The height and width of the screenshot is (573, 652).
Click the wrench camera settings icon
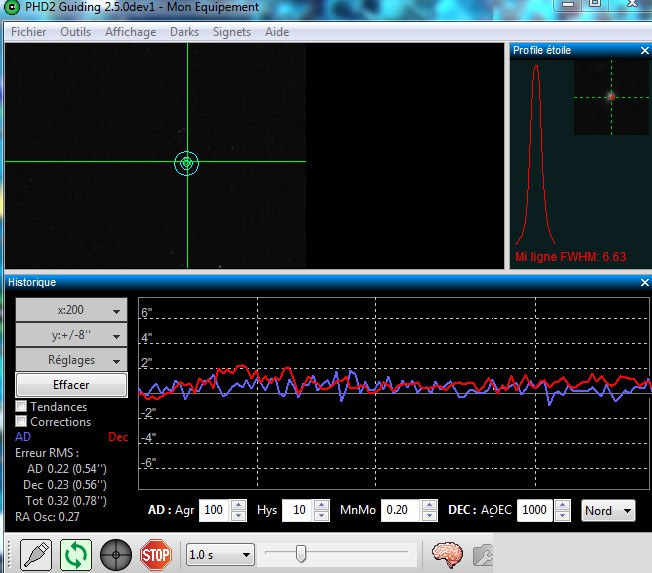click(x=483, y=553)
